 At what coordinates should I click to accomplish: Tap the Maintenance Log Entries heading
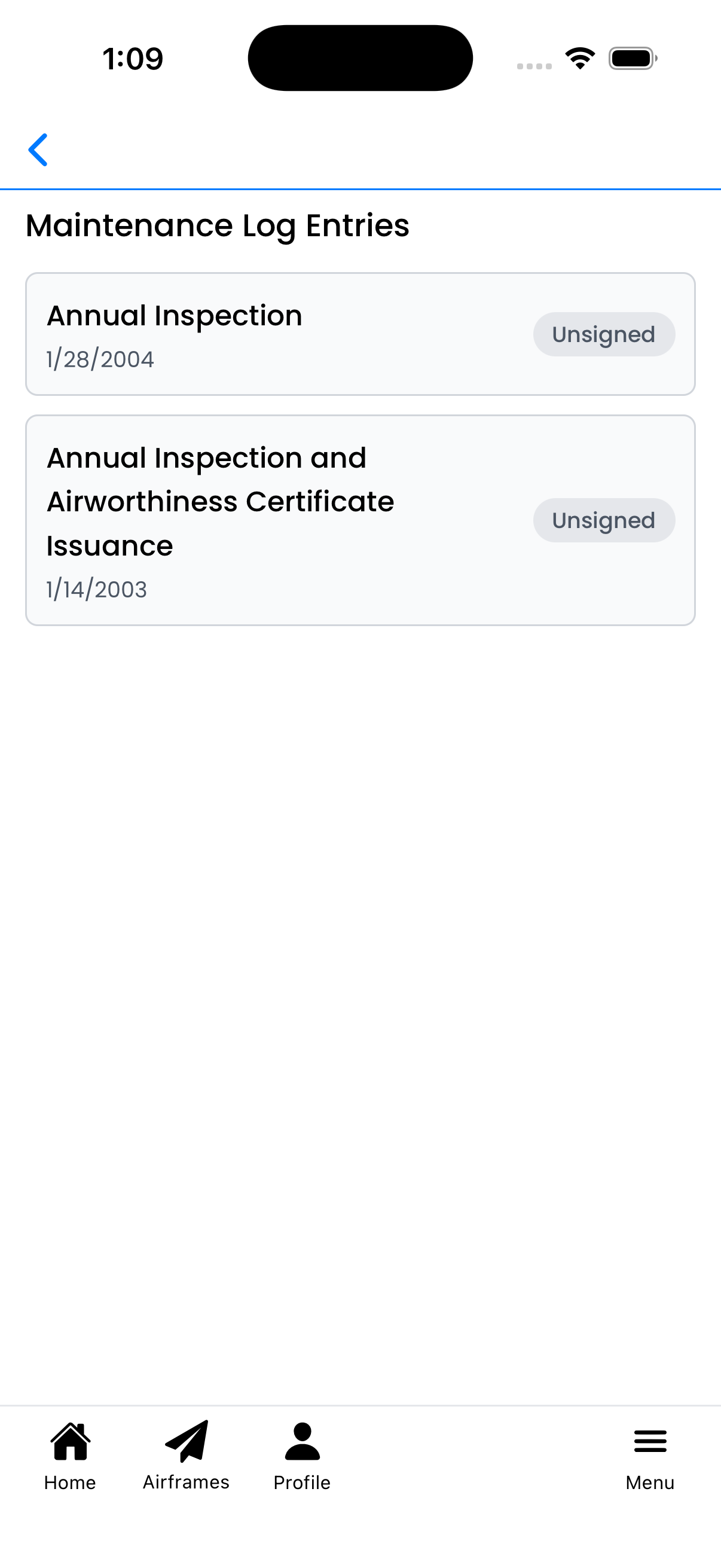tap(217, 226)
